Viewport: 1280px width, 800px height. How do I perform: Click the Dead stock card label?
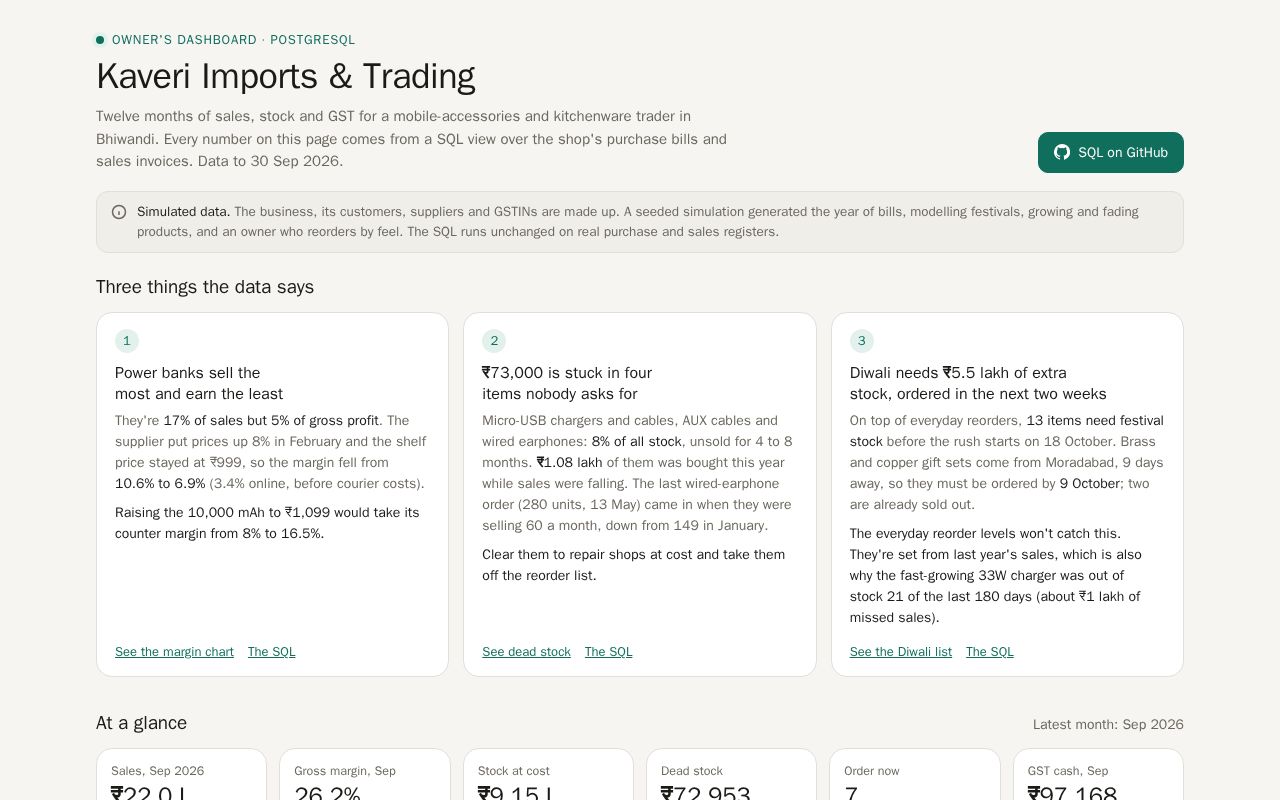click(692, 771)
